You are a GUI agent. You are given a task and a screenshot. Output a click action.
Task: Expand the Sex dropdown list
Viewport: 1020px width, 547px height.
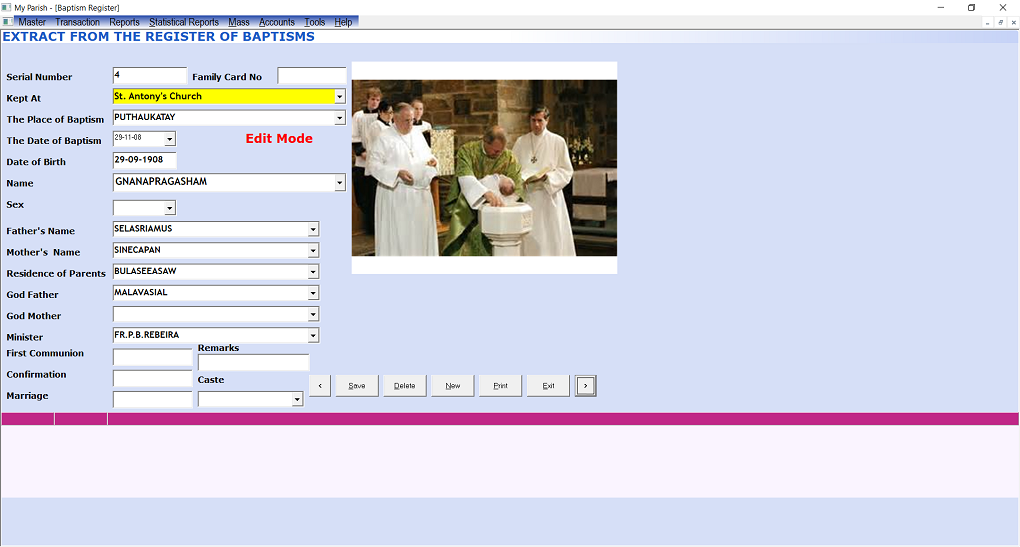click(169, 208)
